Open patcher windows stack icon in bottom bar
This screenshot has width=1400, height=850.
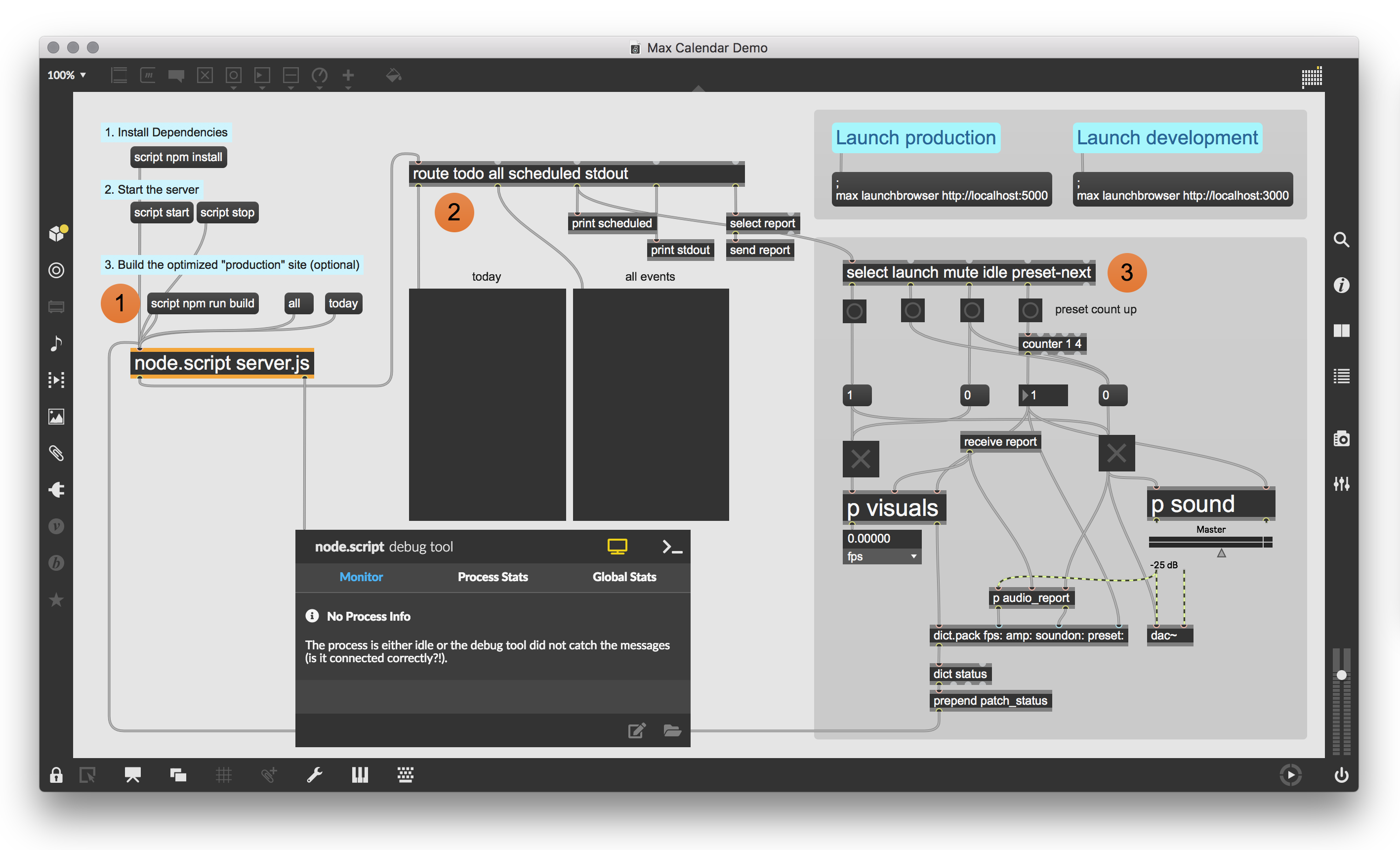178,775
